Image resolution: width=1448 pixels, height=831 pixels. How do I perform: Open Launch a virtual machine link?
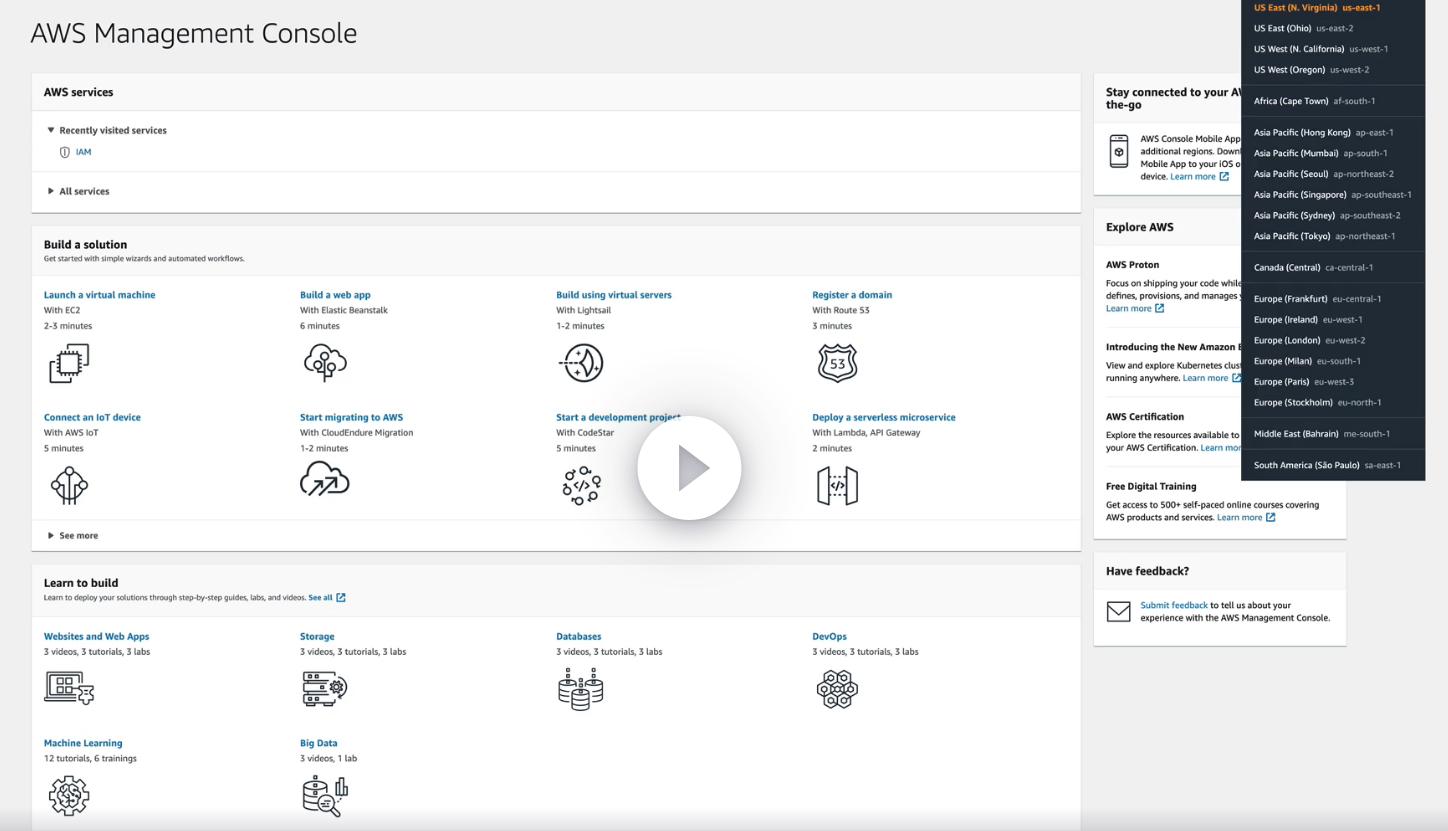[99, 295]
